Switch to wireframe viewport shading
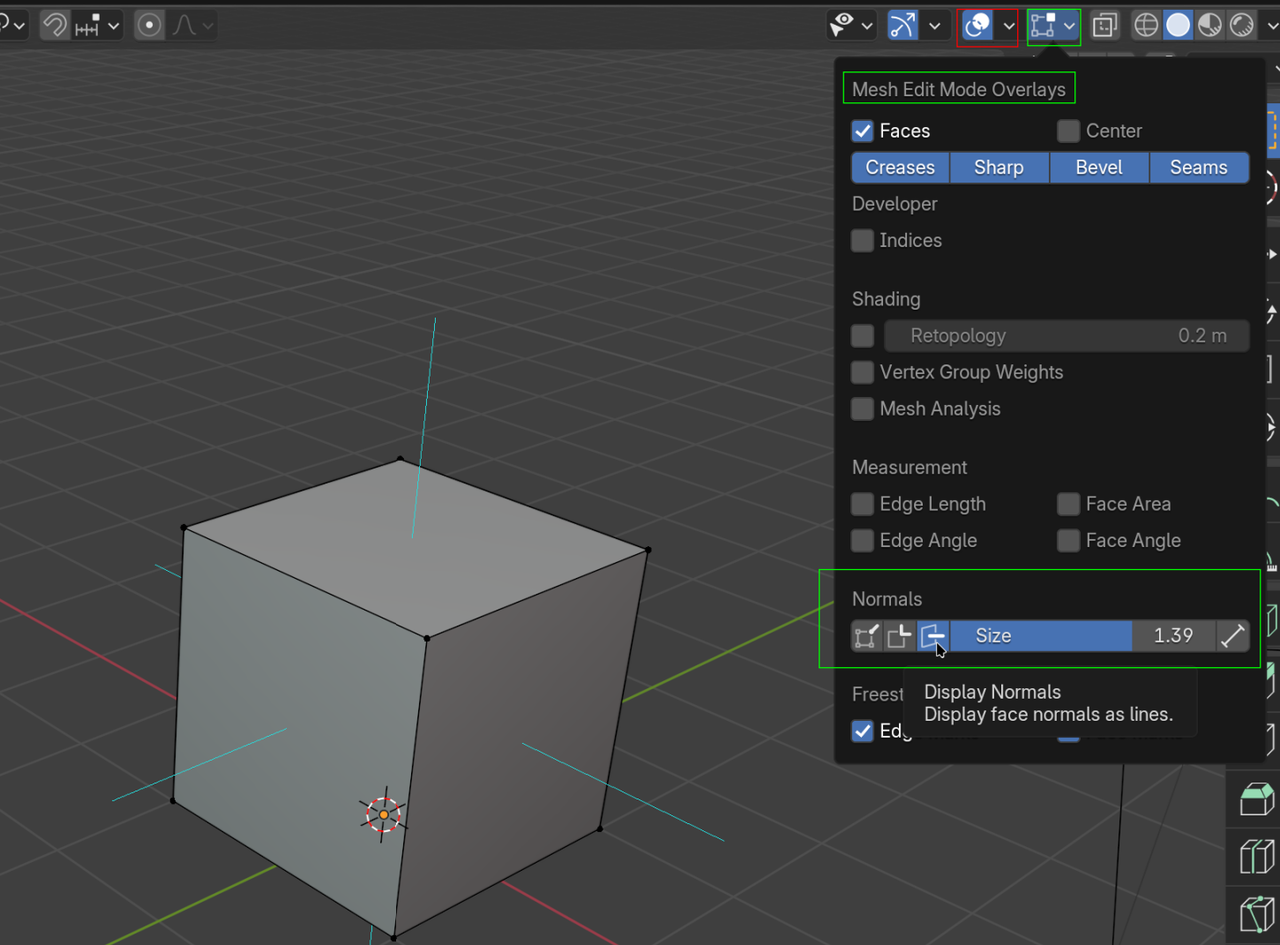The height and width of the screenshot is (945, 1280). 1146,25
